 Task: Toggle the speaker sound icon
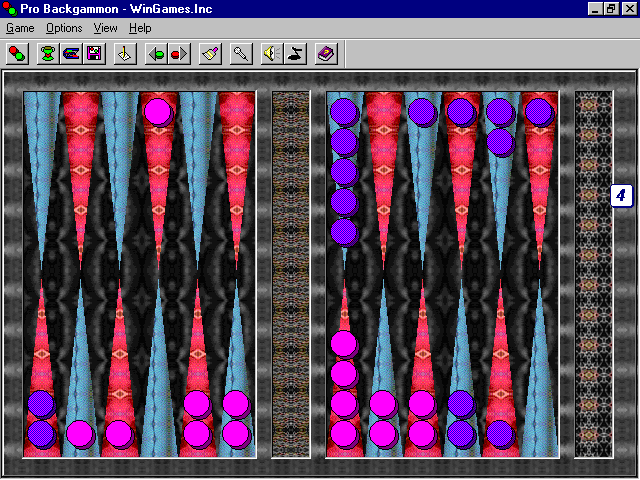(271, 54)
